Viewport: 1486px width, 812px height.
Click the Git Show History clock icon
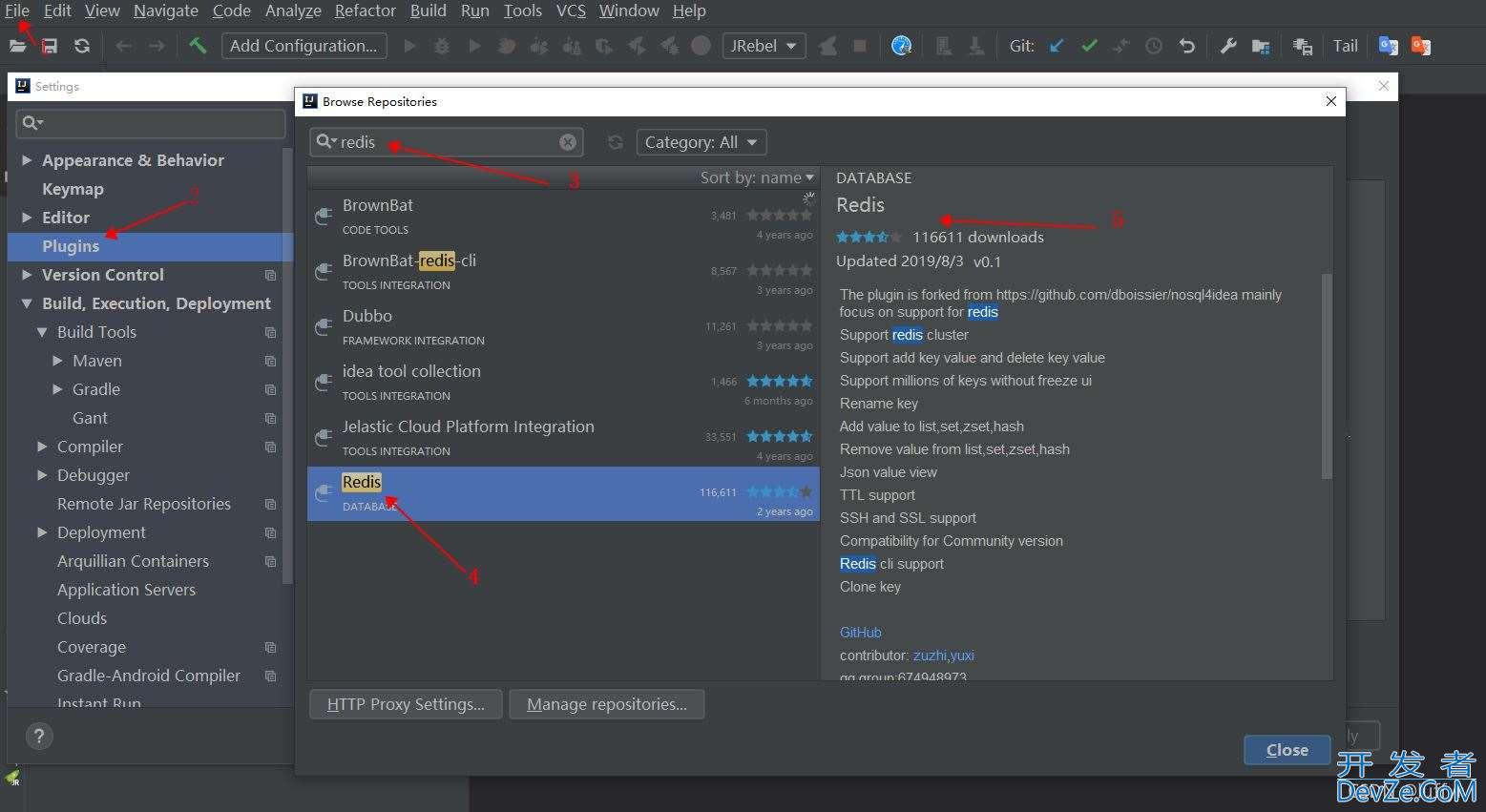[1154, 46]
